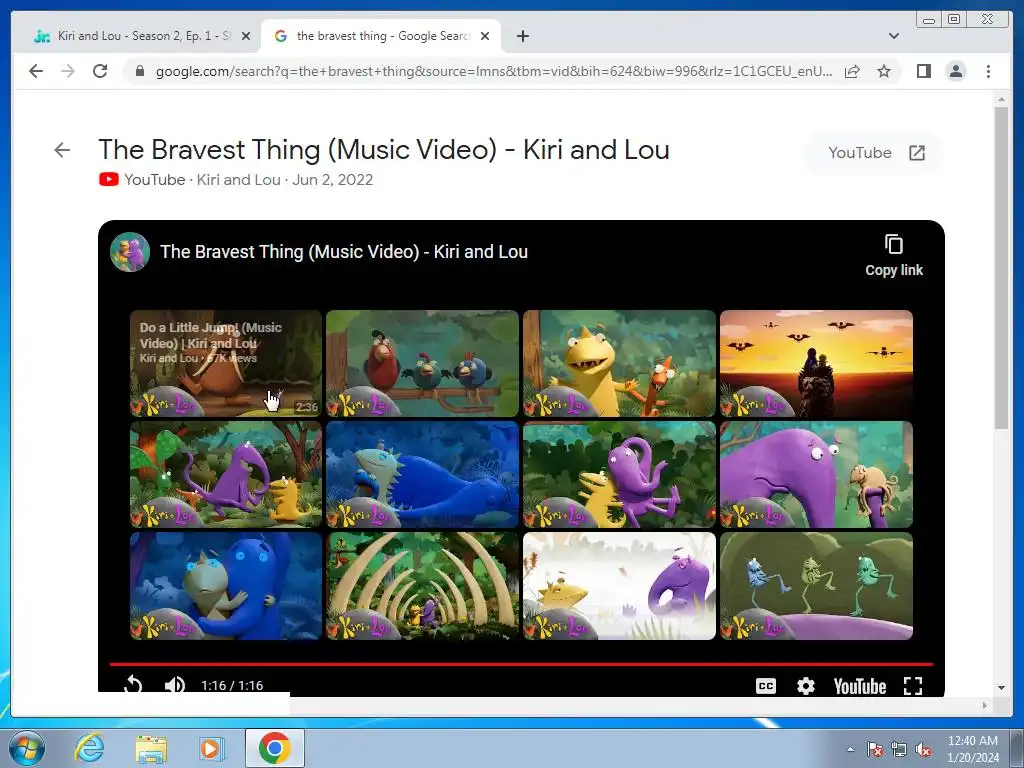This screenshot has width=1024, height=768.
Task: Go back to video search results
Action: 62,150
